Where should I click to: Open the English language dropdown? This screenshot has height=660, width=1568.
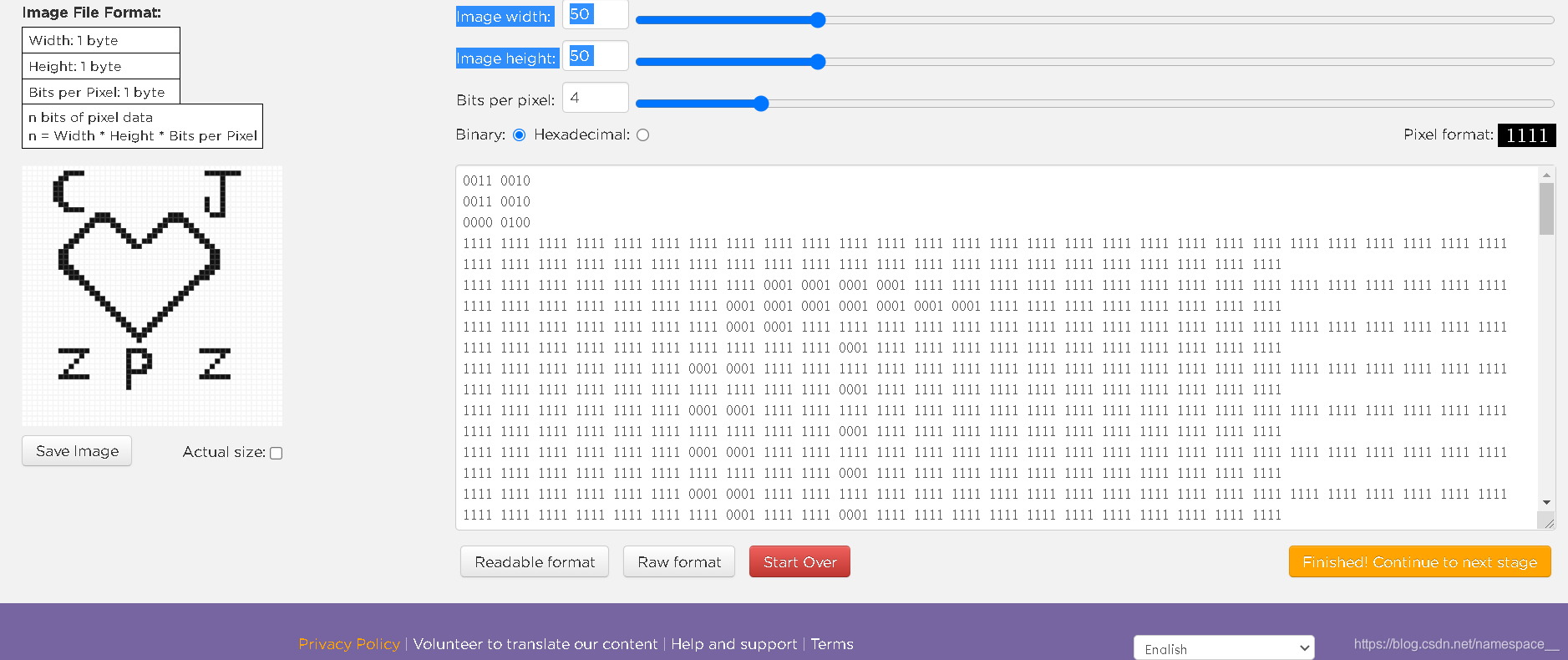click(1224, 648)
